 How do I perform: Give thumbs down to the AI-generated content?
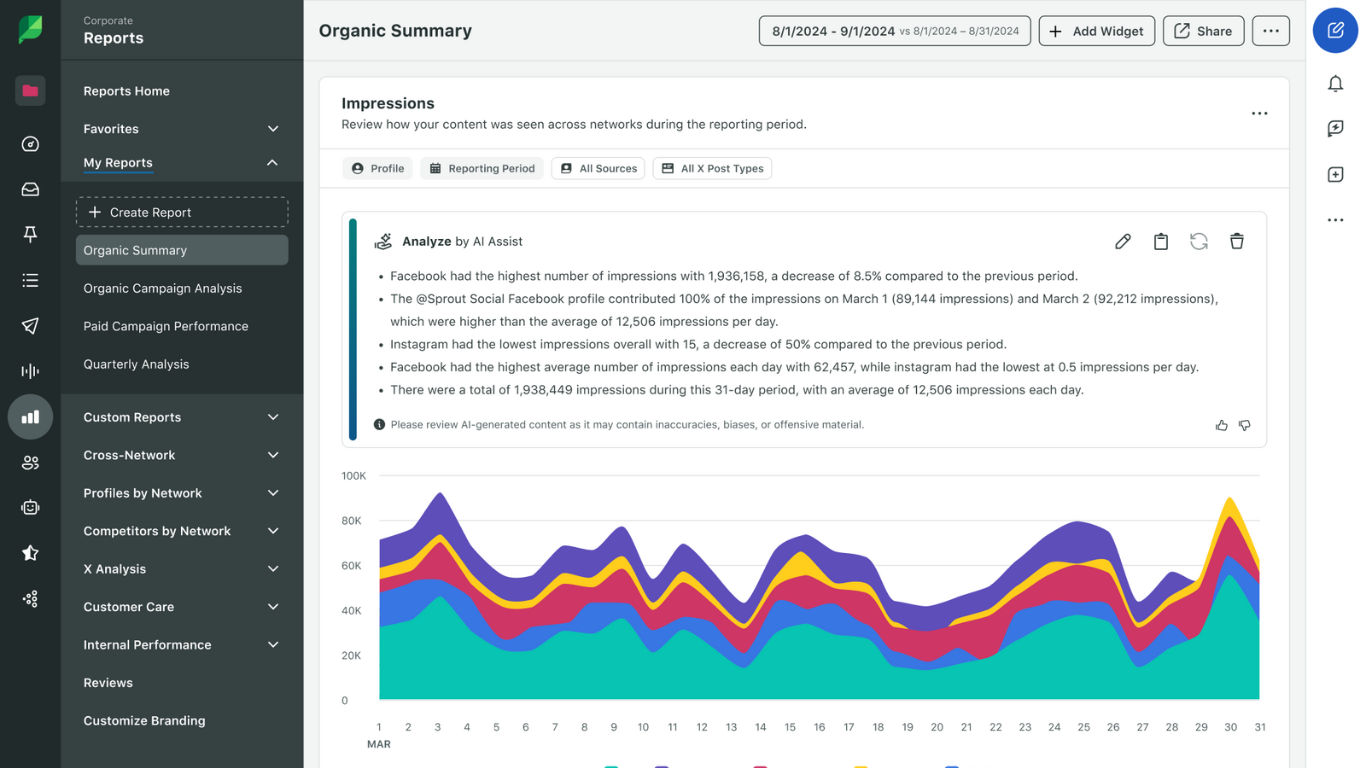click(1245, 425)
